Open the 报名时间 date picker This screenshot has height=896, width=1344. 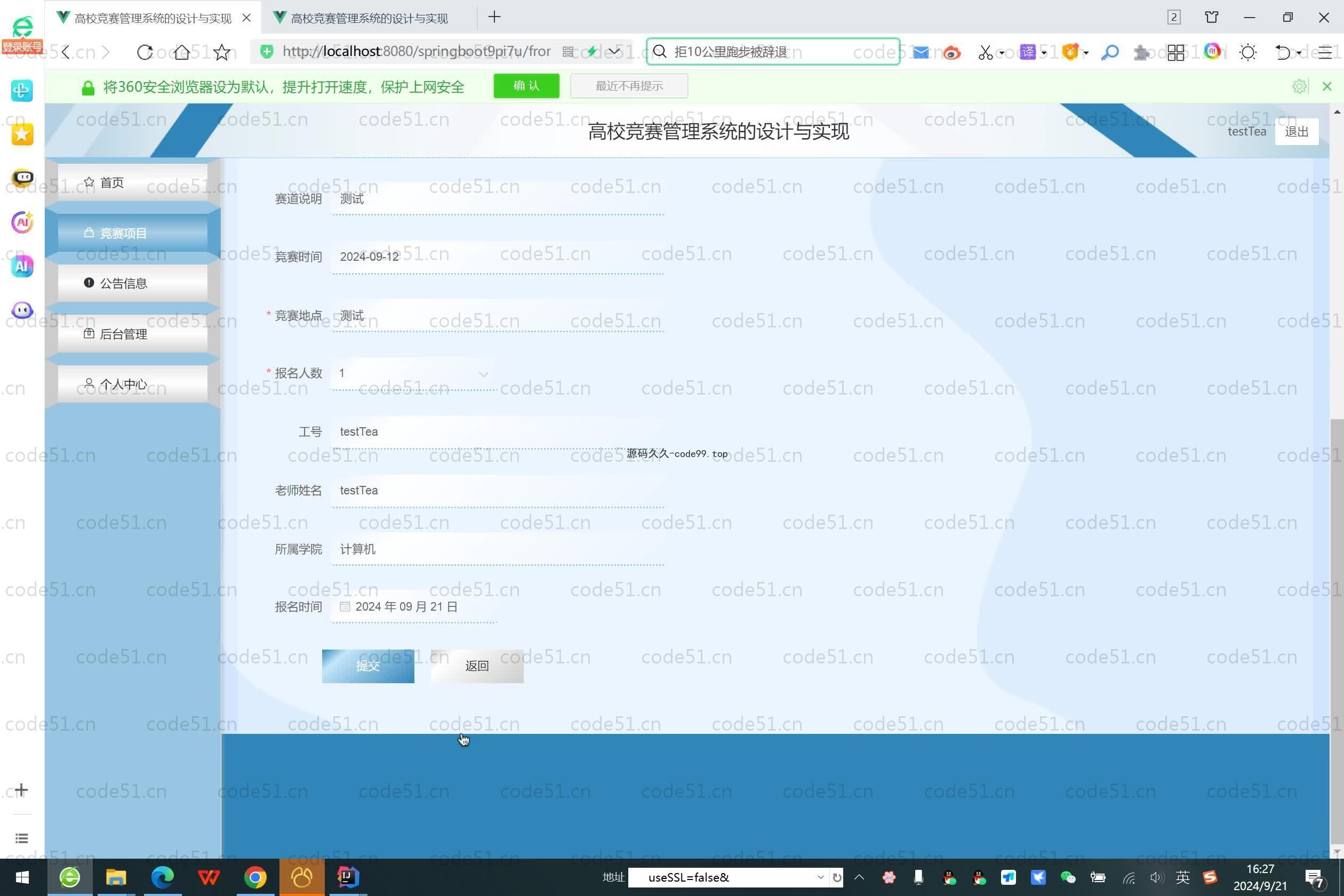(414, 607)
